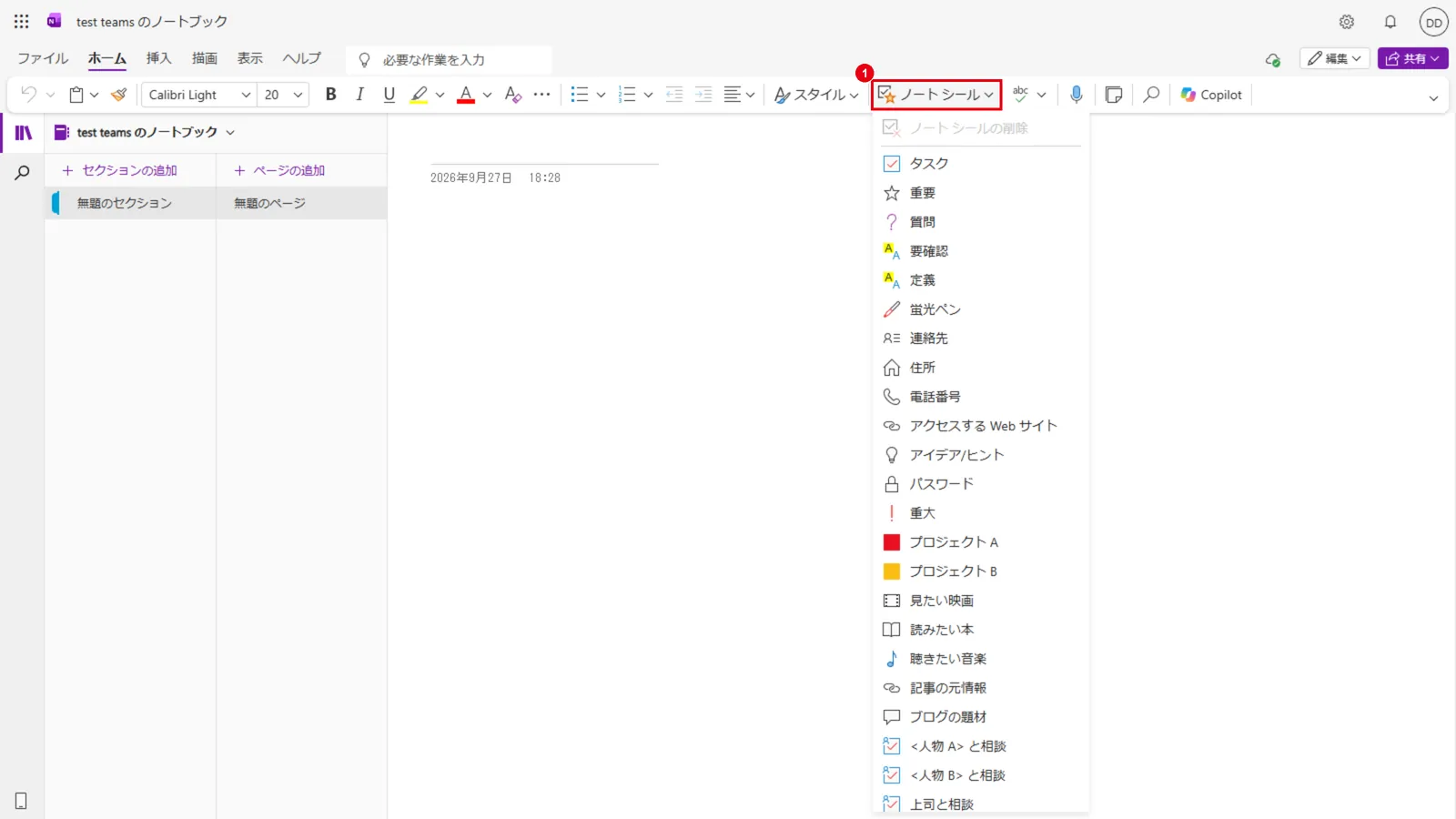Switch to the 描画 tab
1456x819 pixels.
(205, 58)
